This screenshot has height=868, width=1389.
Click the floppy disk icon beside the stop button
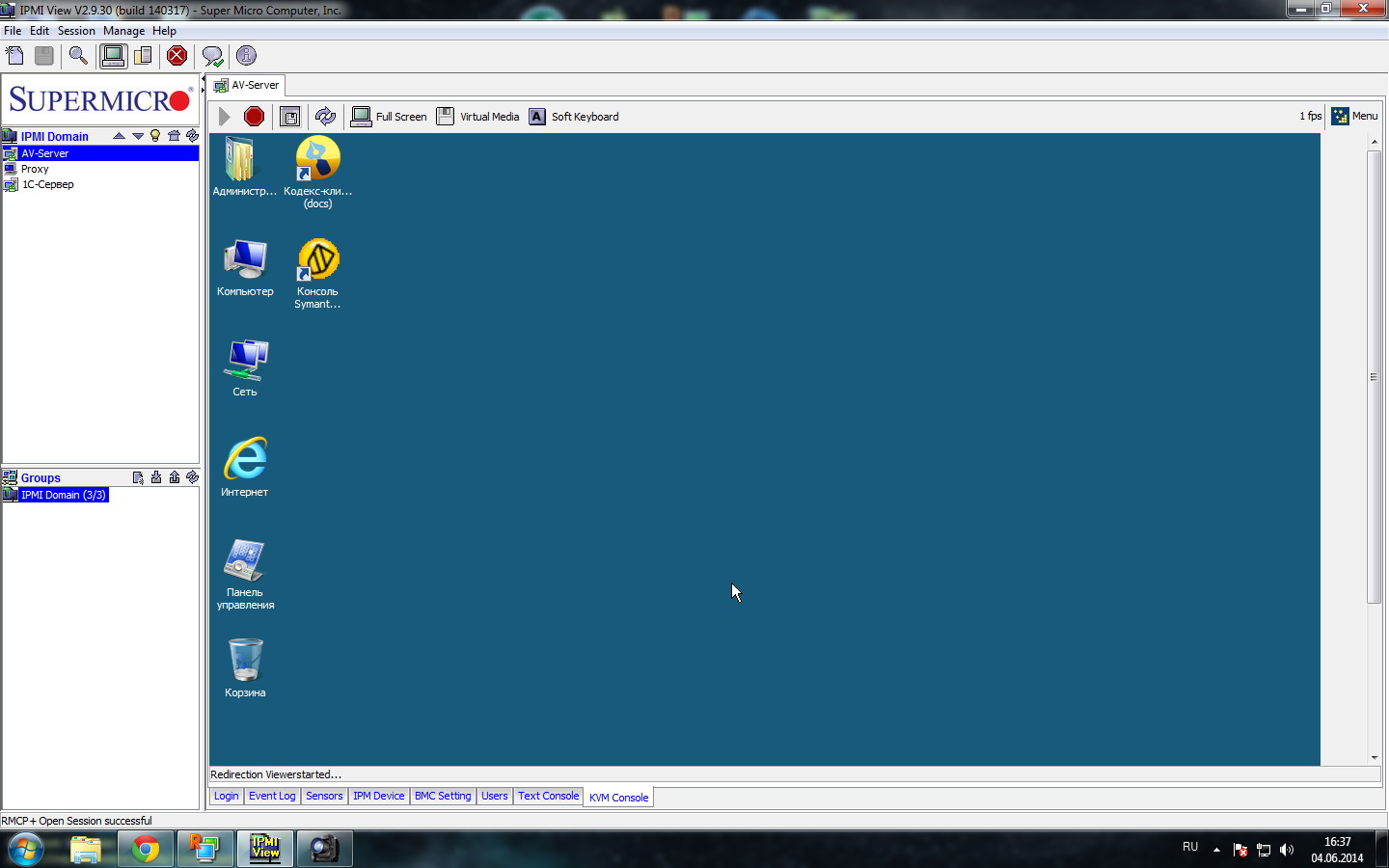pos(289,117)
